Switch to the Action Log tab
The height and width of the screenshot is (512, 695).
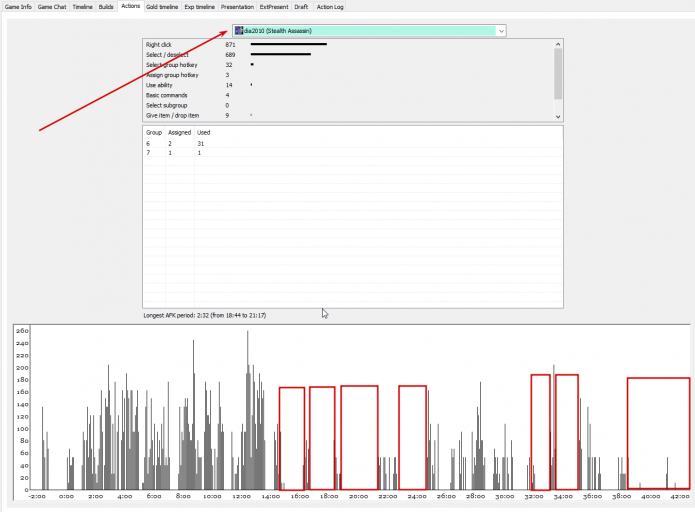tap(330, 7)
